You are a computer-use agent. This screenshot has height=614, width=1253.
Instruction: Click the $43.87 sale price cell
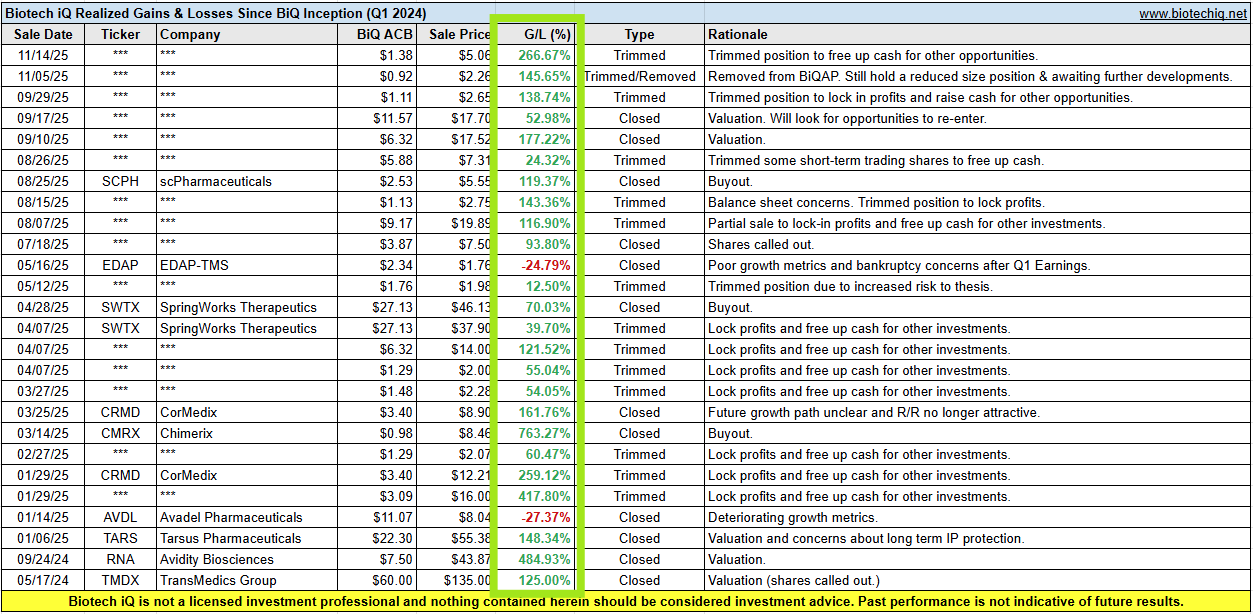coord(456,559)
